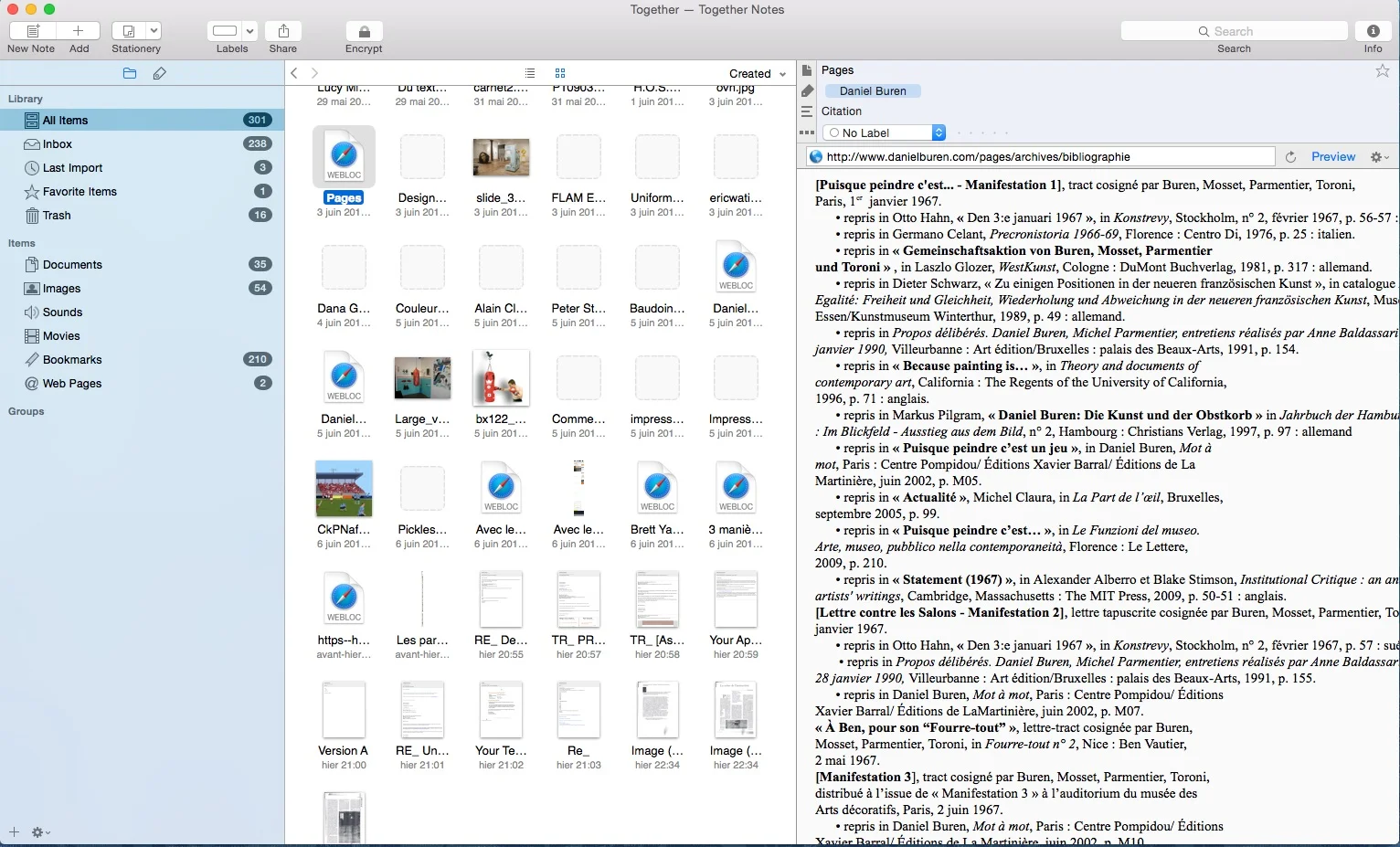
Task: Open the Inbox library
Action: 142,143
